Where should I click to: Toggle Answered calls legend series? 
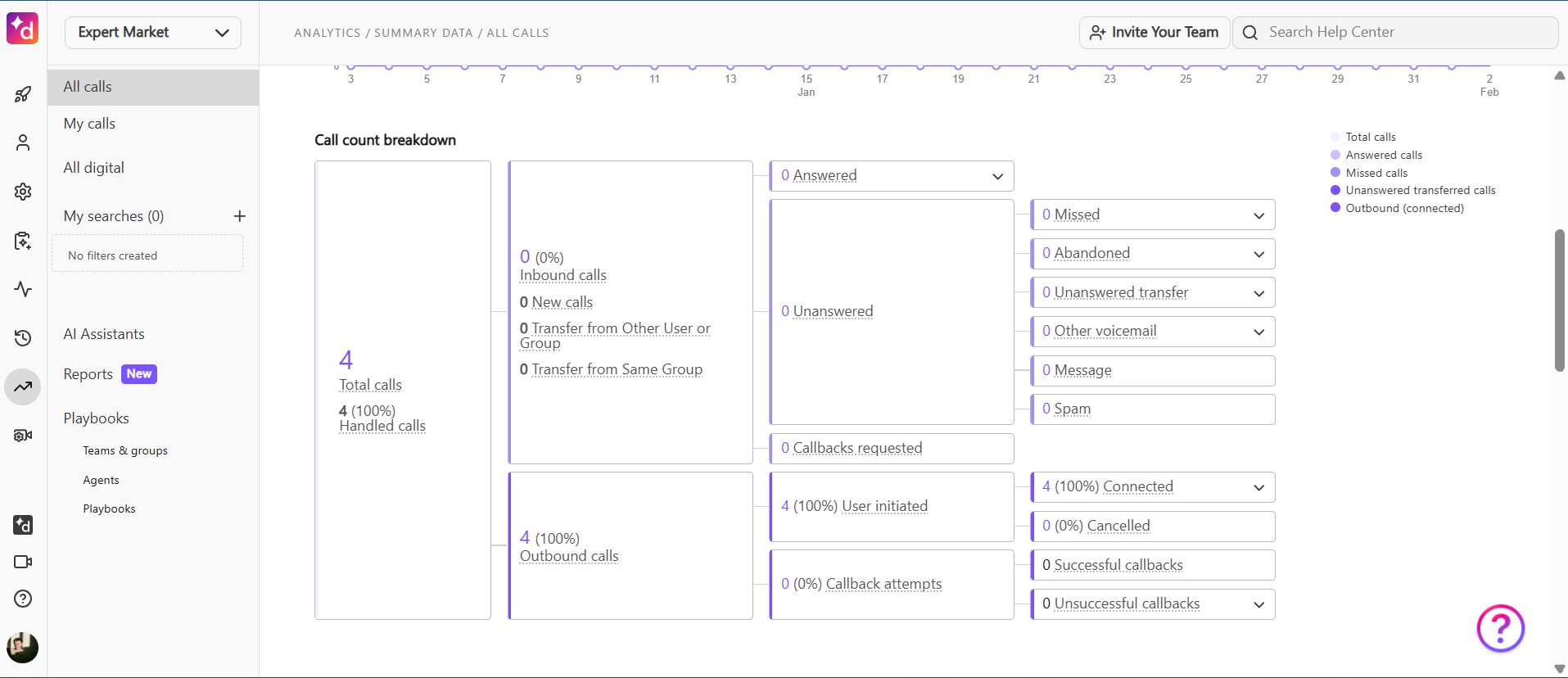coord(1376,155)
